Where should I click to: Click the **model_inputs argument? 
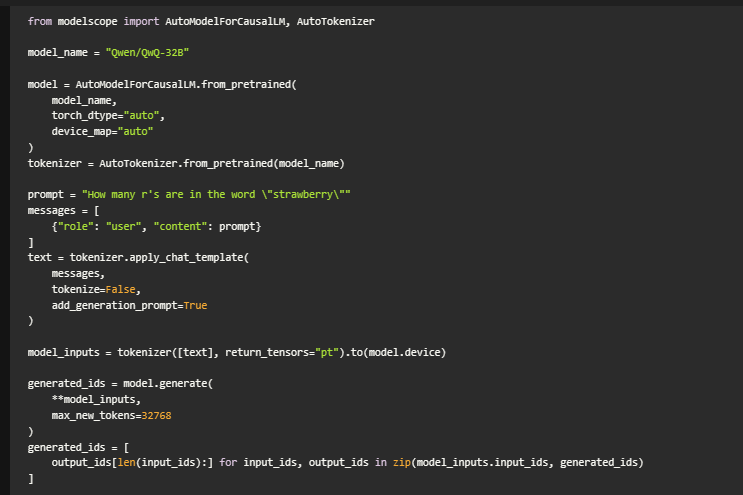click(96, 400)
